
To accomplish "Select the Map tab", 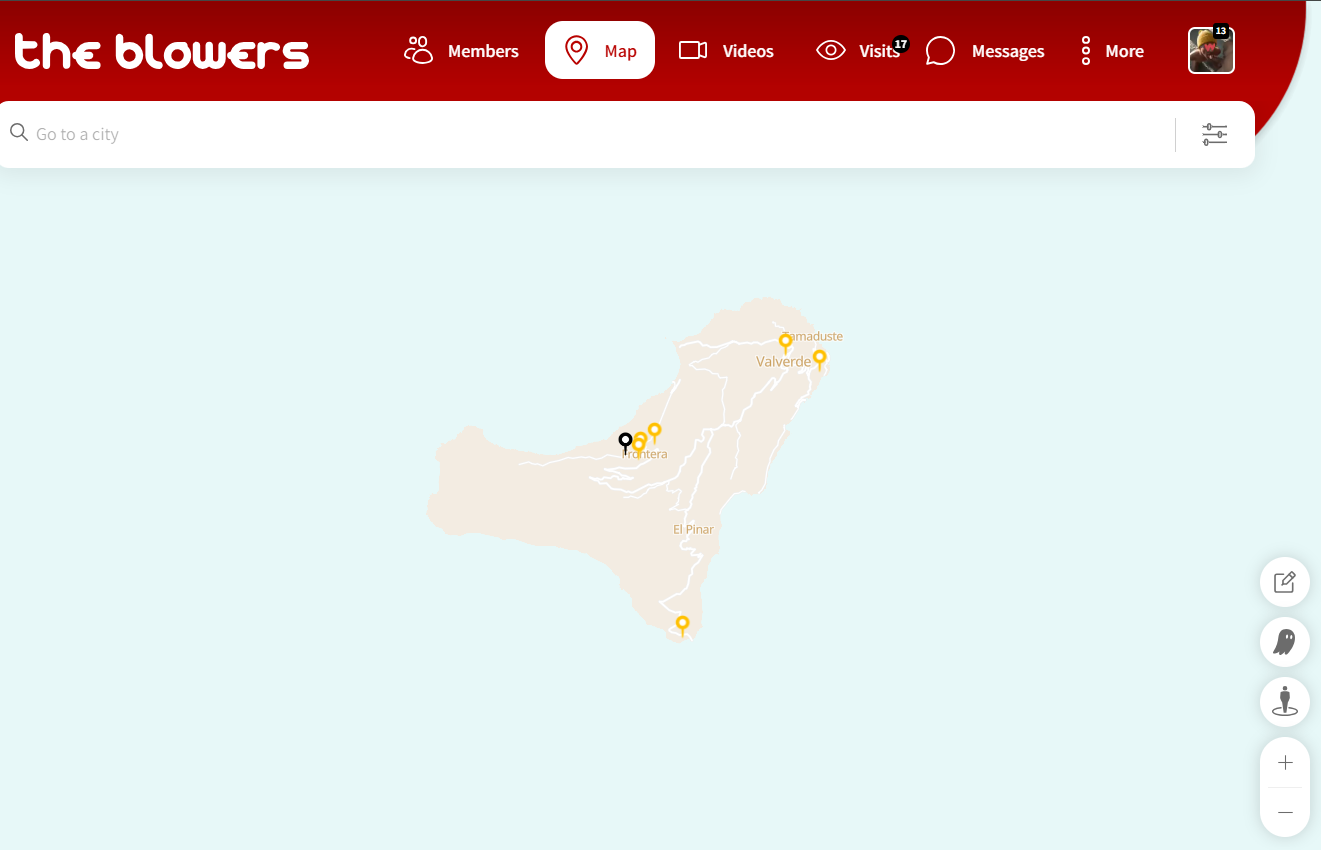I will (600, 50).
